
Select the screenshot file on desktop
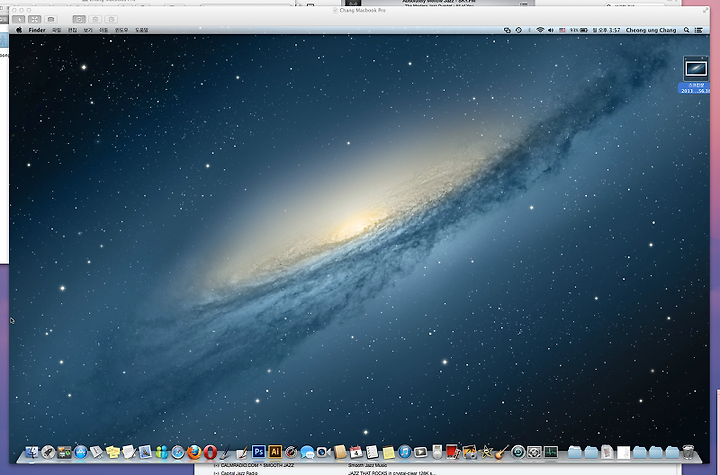click(x=696, y=74)
